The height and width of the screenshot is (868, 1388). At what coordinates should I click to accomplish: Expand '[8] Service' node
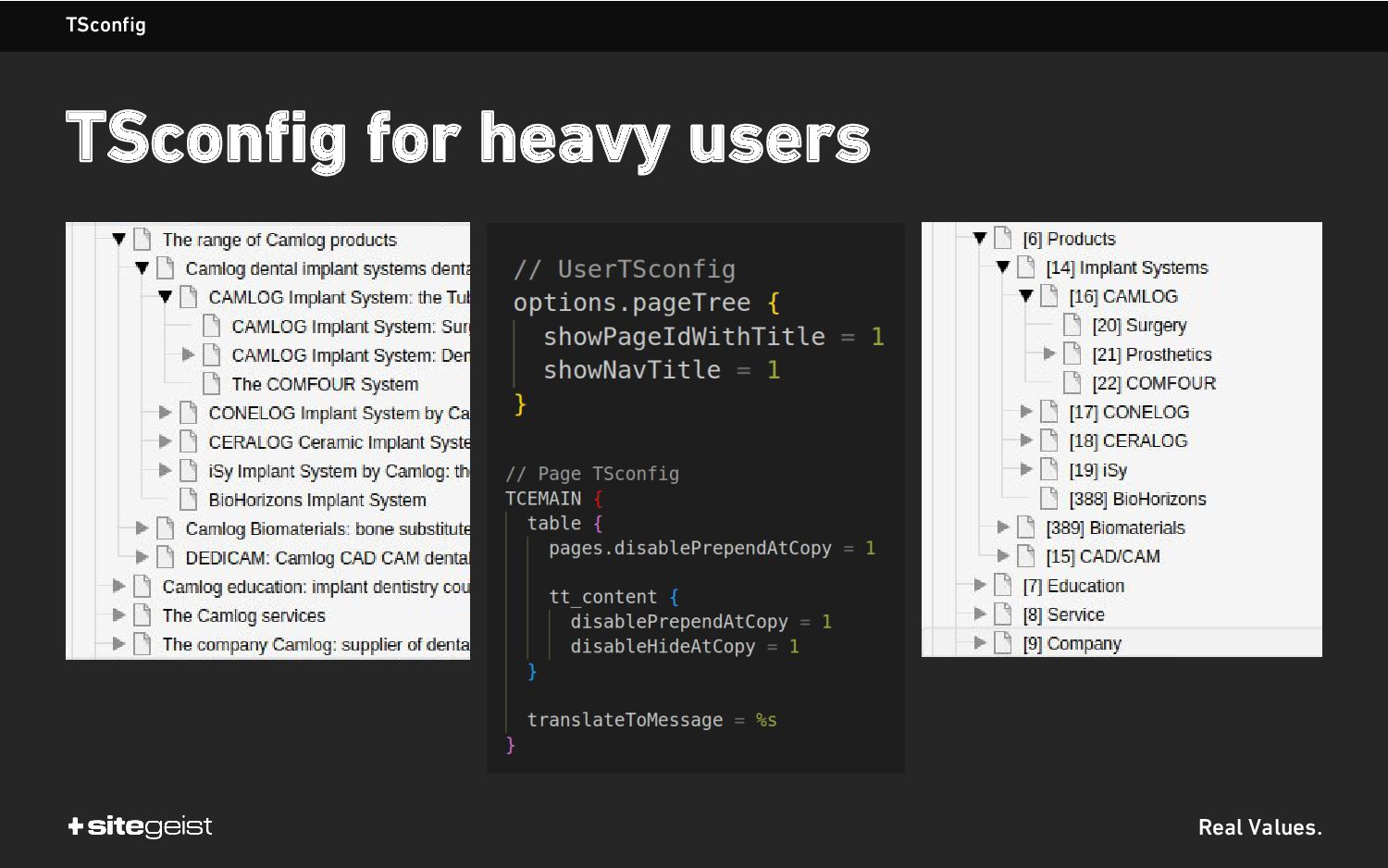tap(979, 614)
